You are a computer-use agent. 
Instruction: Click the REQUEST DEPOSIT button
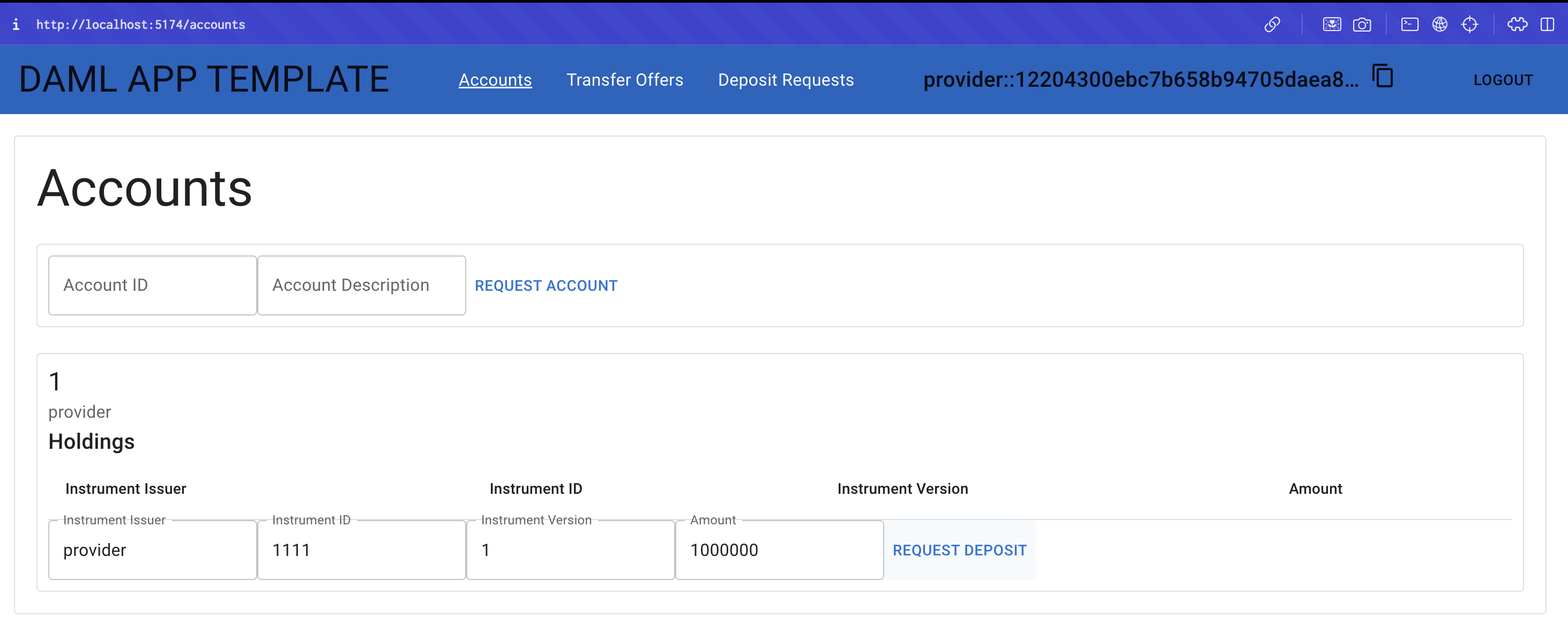tap(959, 550)
